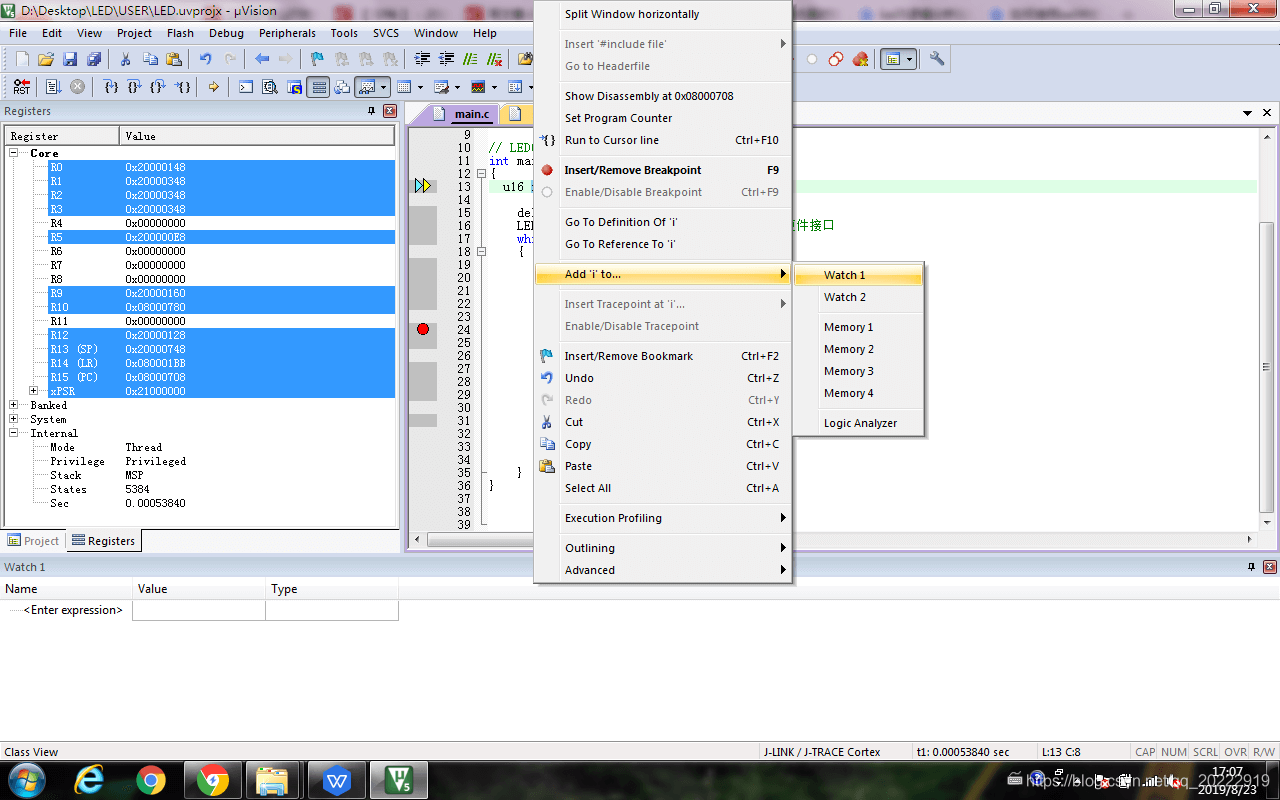Toggle the Registers Window toolbar button

point(319,87)
